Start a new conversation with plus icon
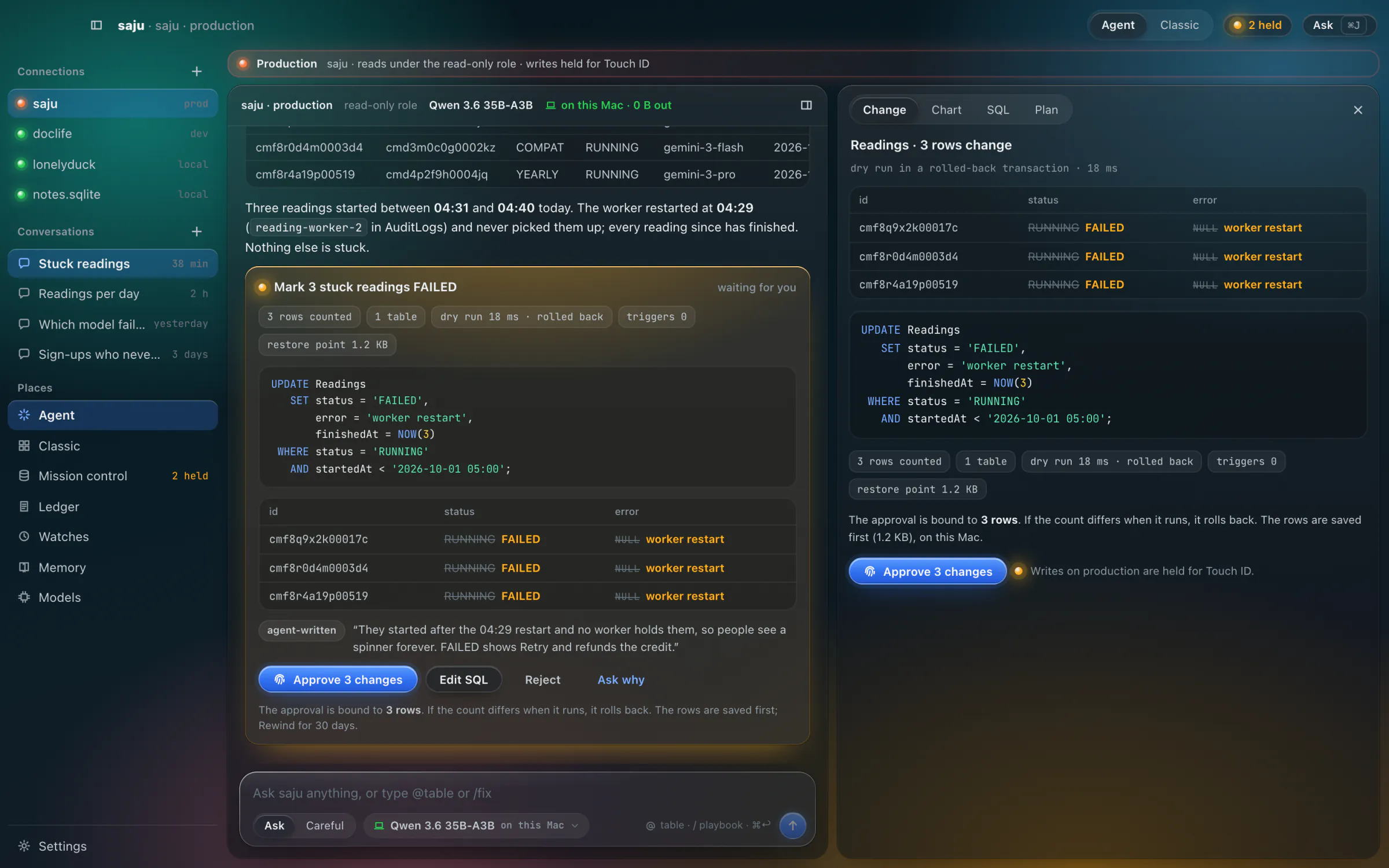1389x868 pixels. point(197,231)
